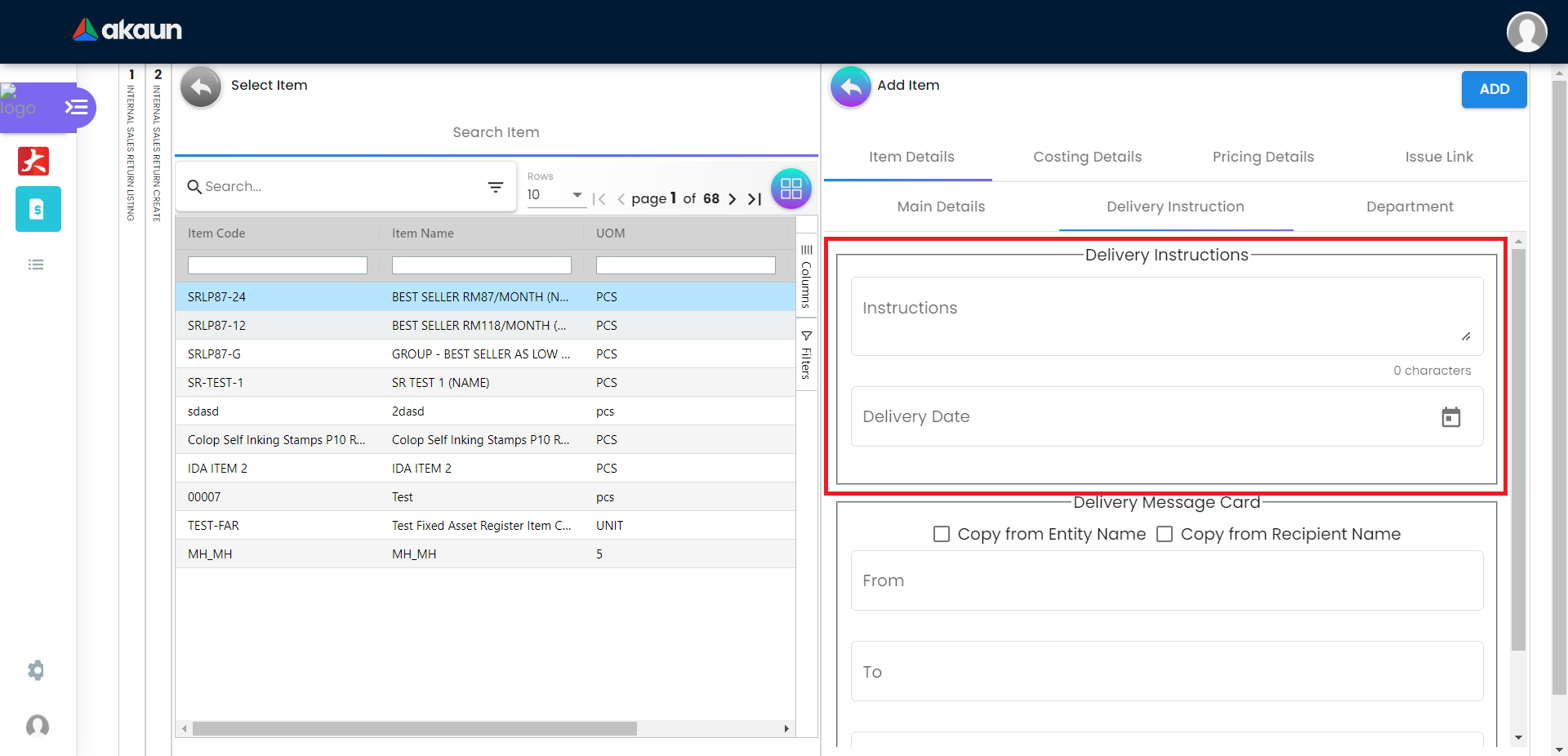The image size is (1568, 756).
Task: Expand the Filters side panel
Action: (x=806, y=355)
